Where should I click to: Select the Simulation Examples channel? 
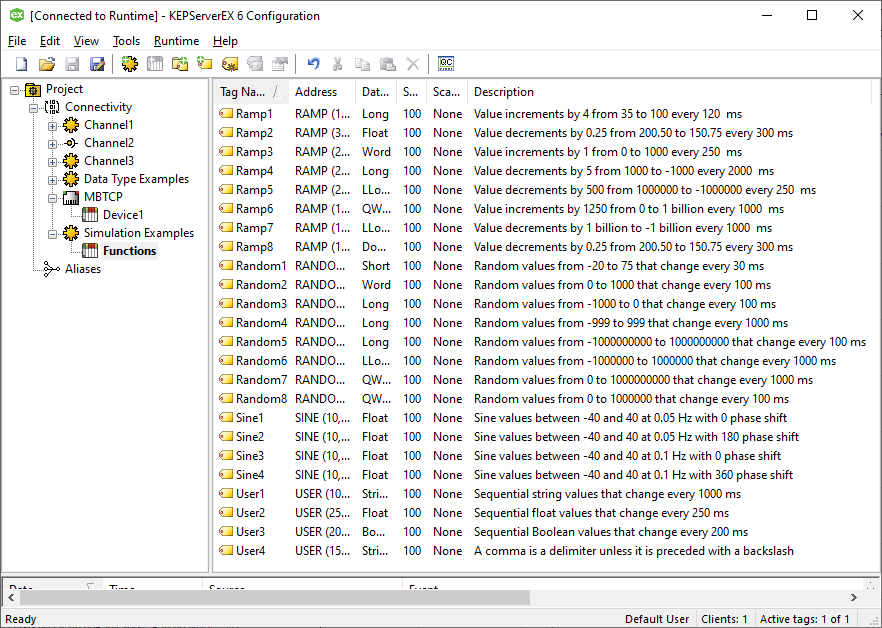pyautogui.click(x=139, y=233)
